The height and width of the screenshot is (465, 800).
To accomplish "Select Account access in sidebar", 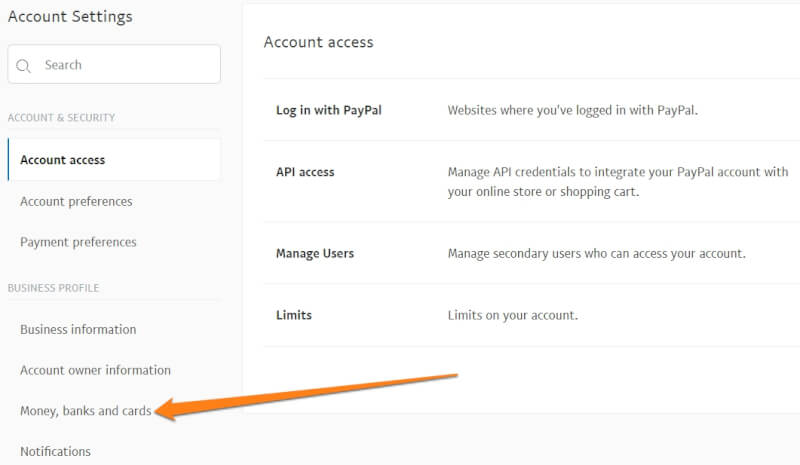I will pos(114,160).
